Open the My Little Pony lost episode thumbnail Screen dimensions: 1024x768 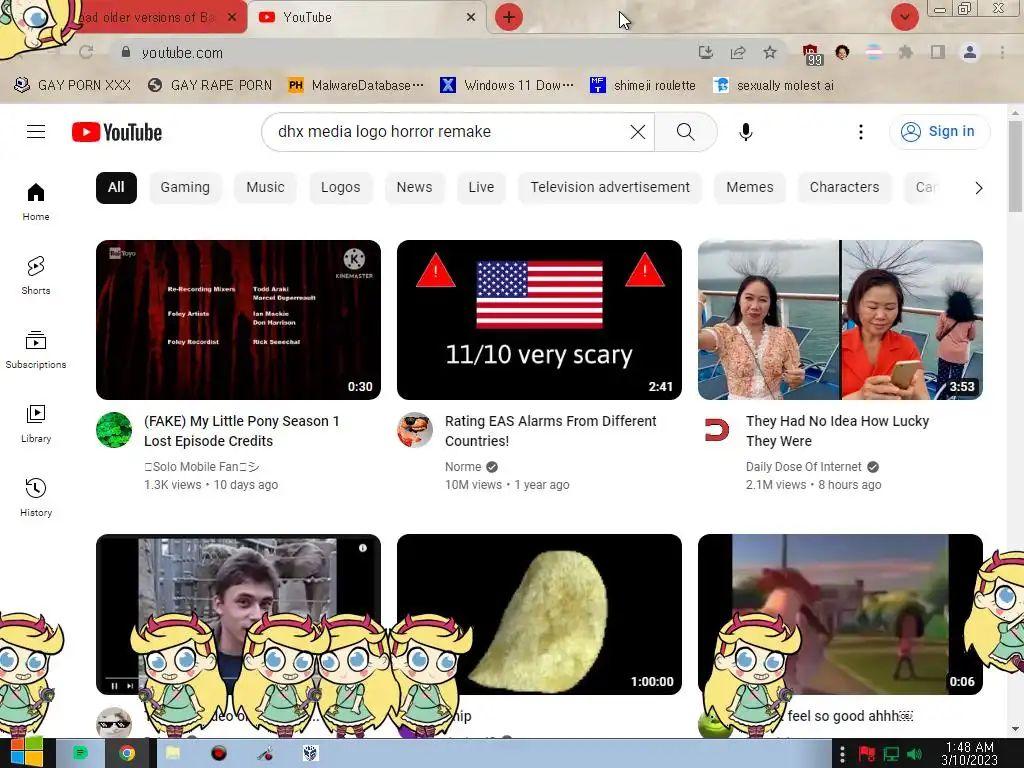point(238,320)
